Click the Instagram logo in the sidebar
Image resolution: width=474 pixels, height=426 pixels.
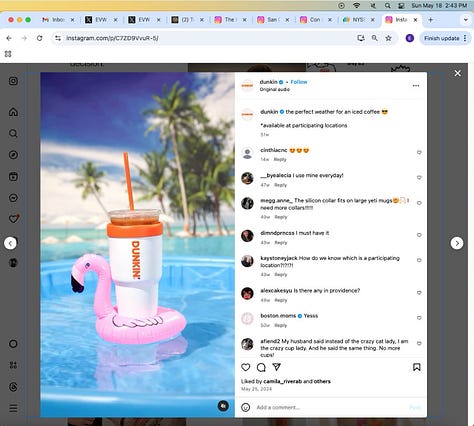click(x=13, y=81)
